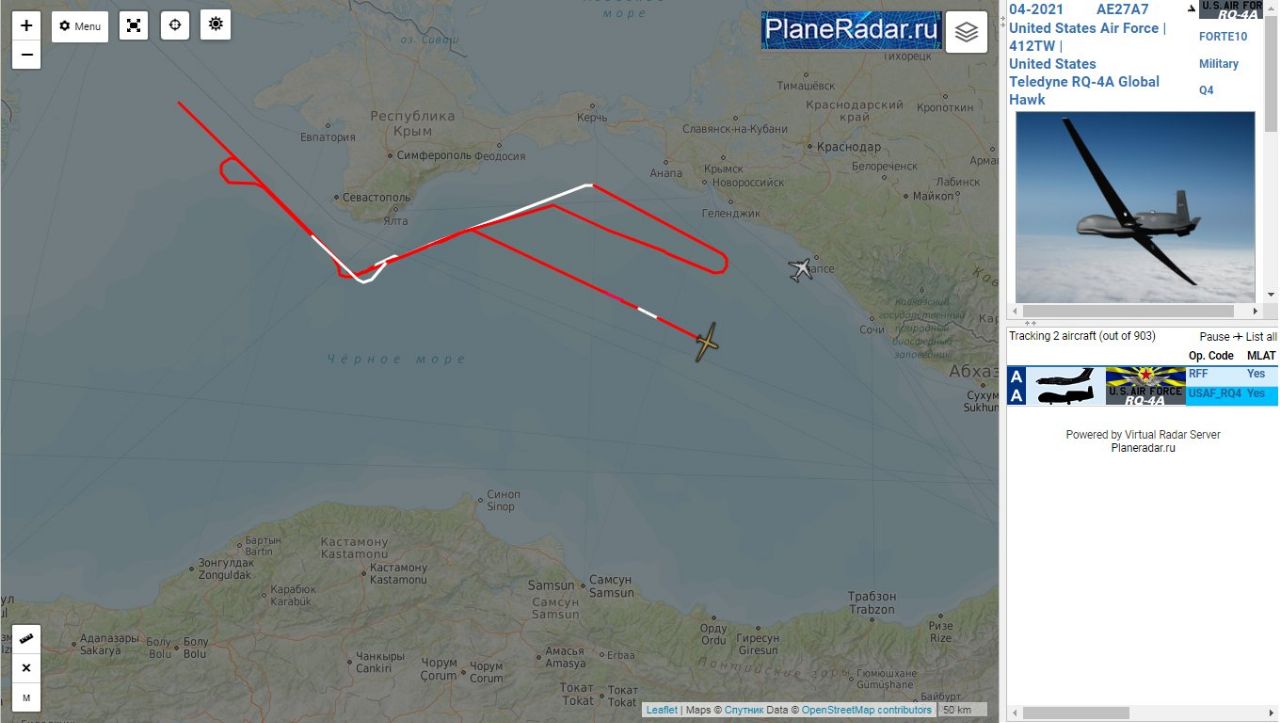Viewport: 1280px width, 723px height.
Task: Open the Menu settings button
Action: point(80,26)
